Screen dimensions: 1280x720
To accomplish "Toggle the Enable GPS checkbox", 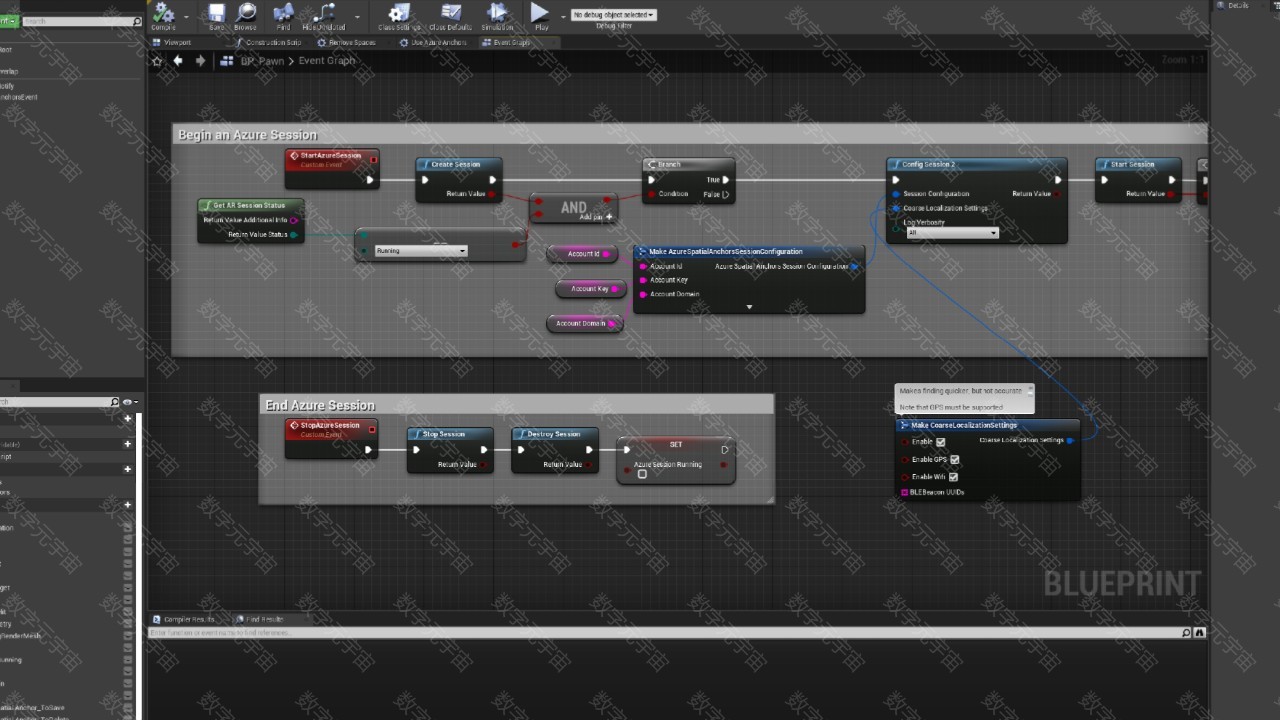I will point(954,460).
